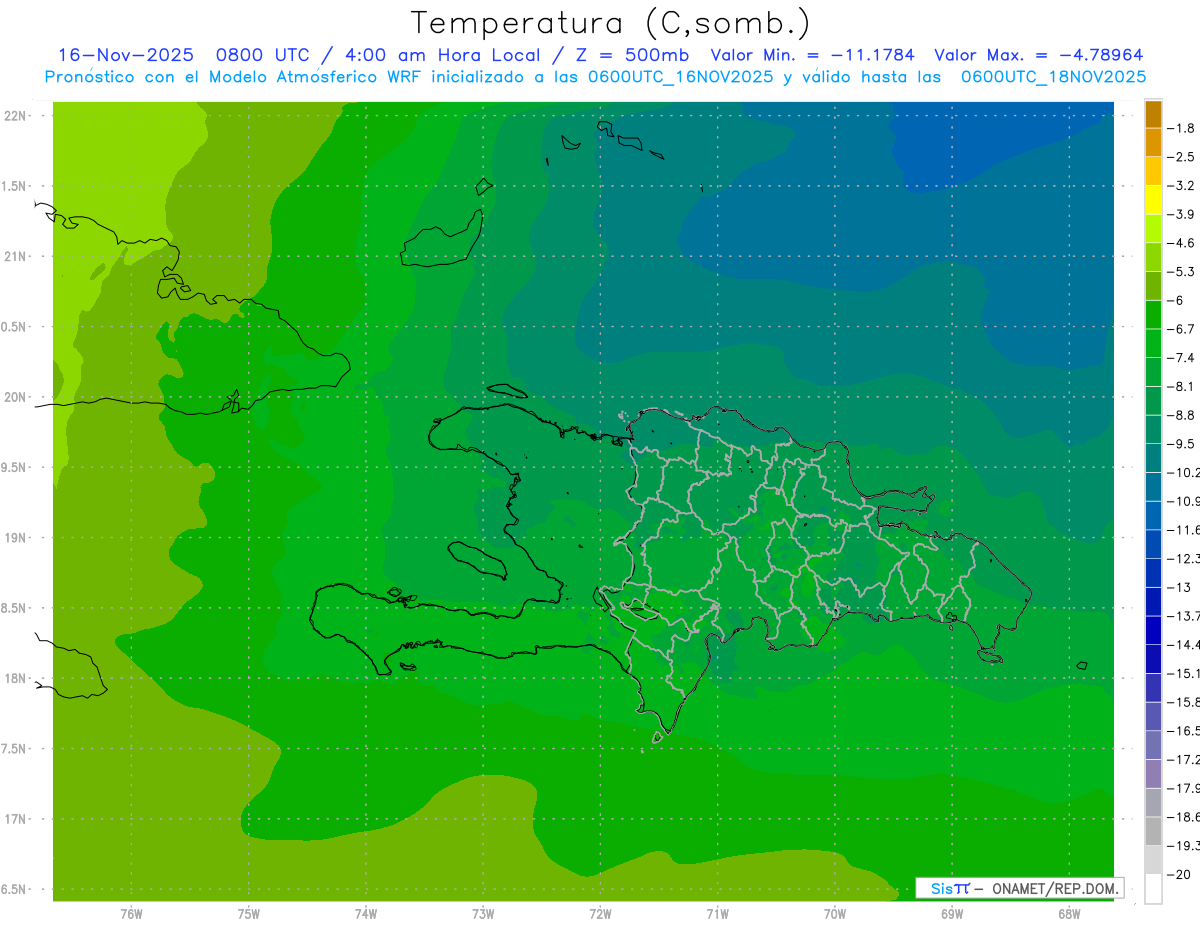This screenshot has width=1200, height=927.
Task: Select the date text "16-Nov-2025"
Action: (125, 55)
